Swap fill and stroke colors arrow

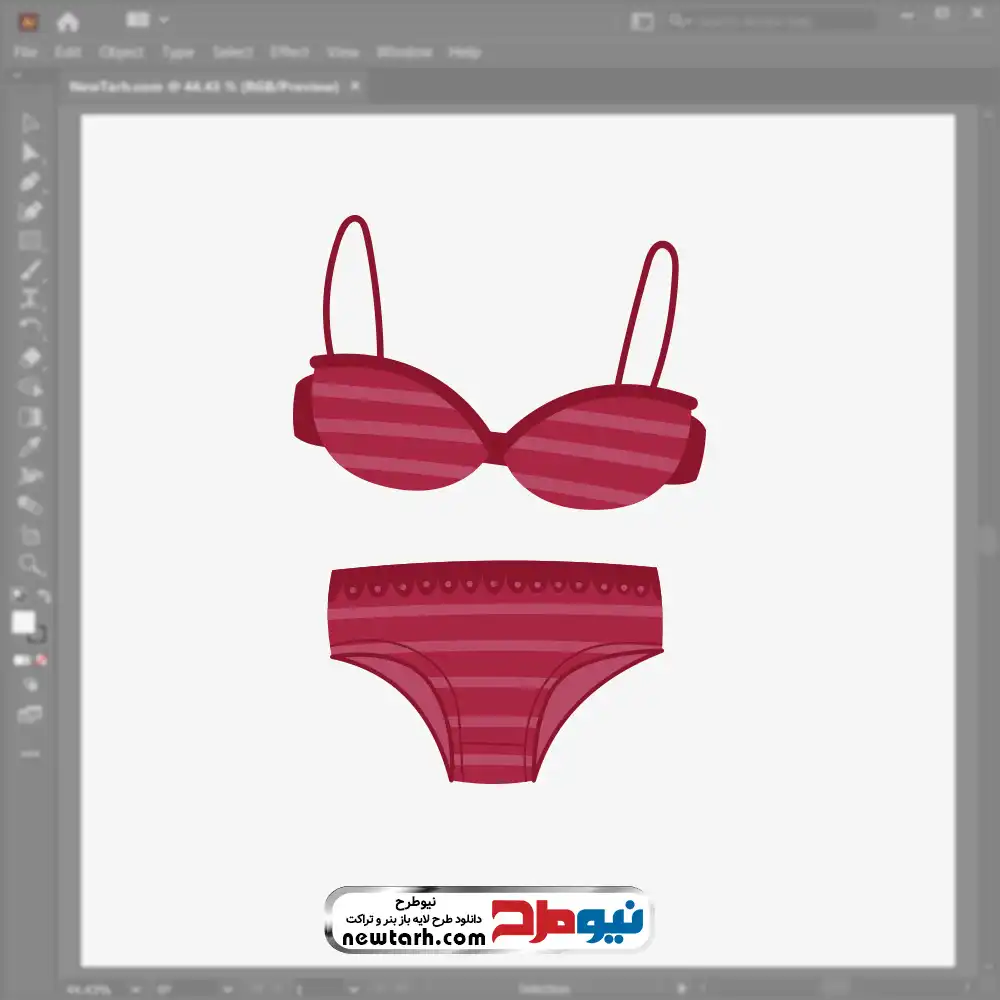(x=43, y=596)
